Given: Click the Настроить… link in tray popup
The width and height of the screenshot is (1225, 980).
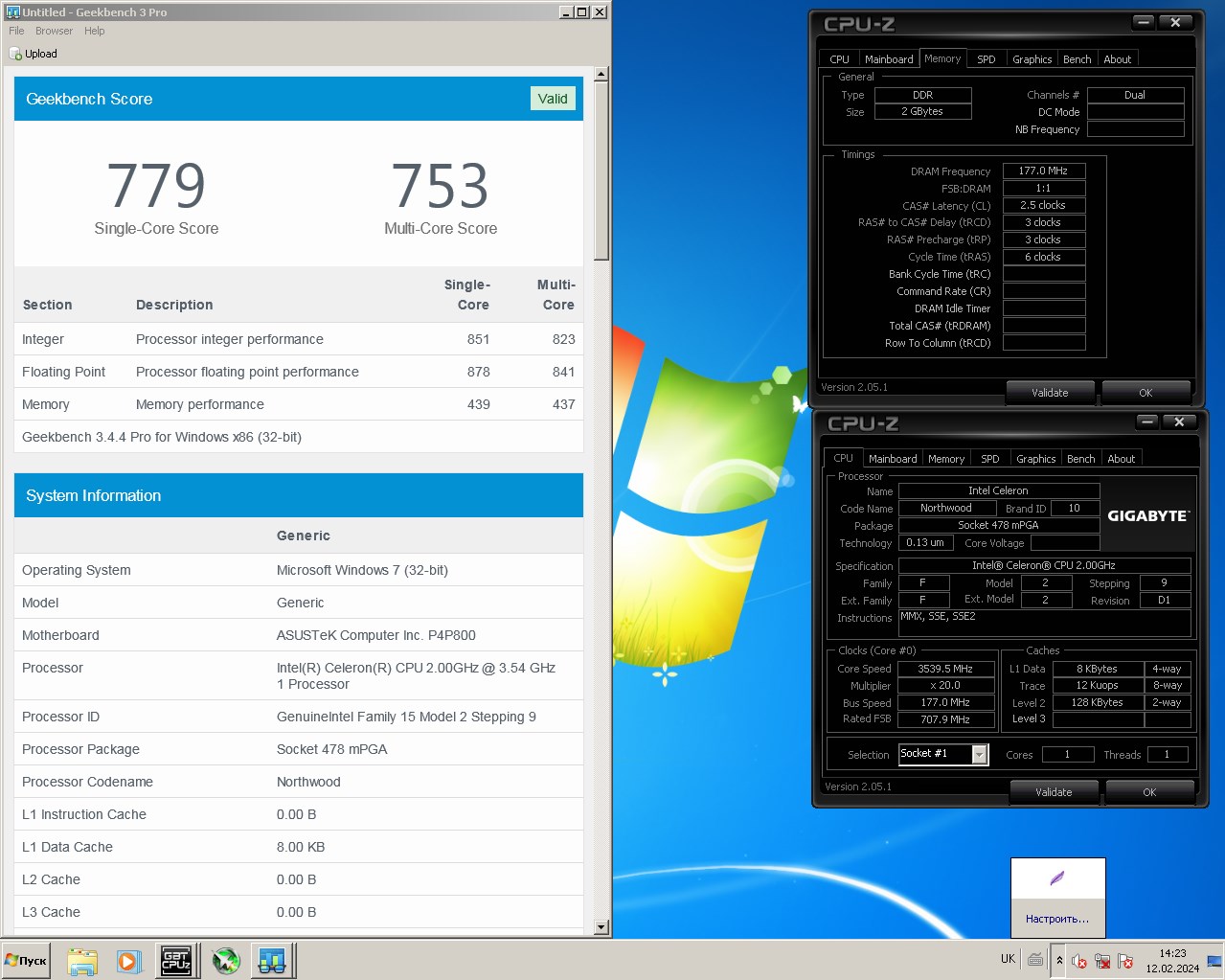Looking at the screenshot, I should (x=1057, y=919).
